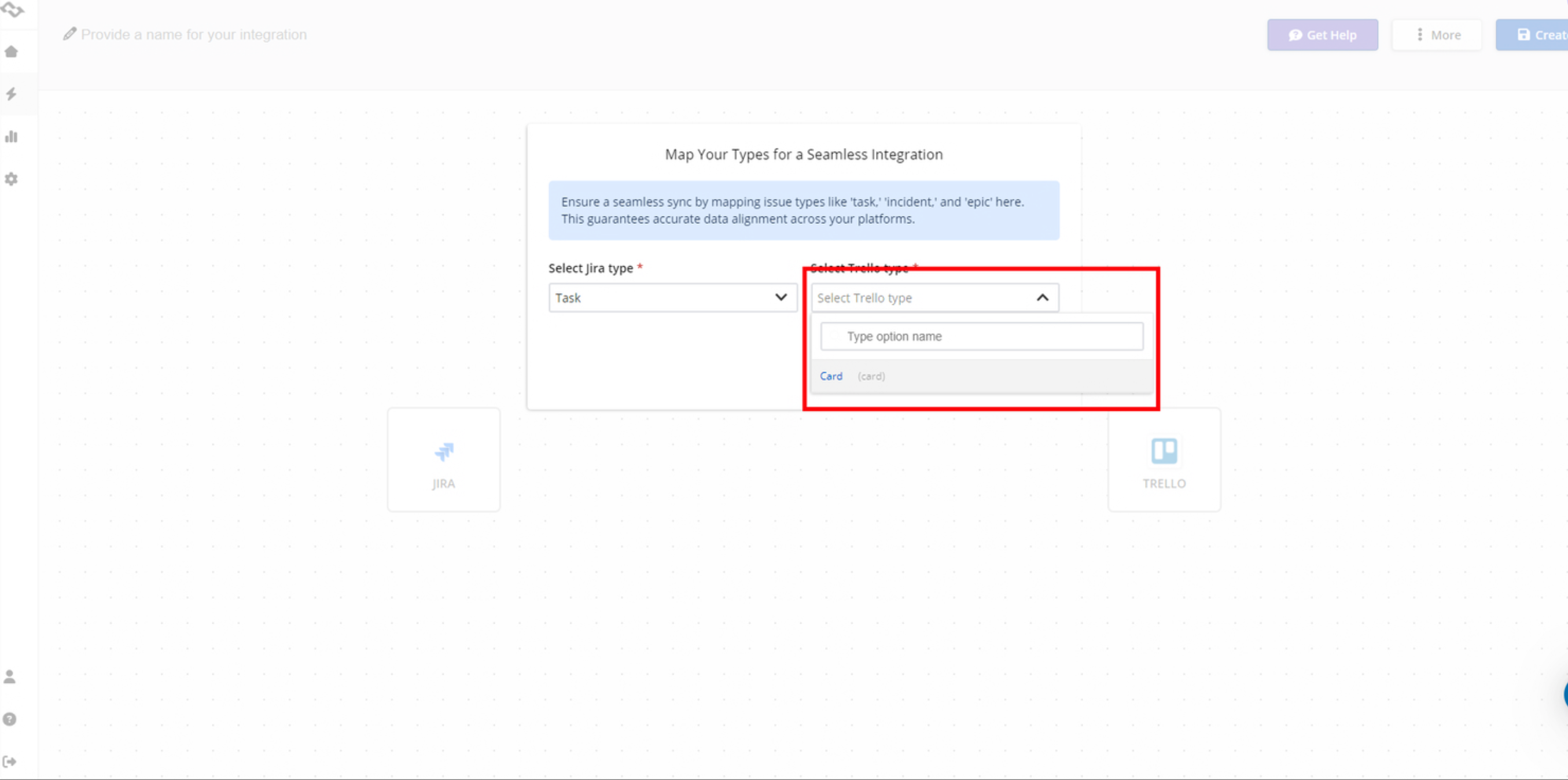Click the JIRA platform card
Viewport: 1568px width, 780px height.
pos(444,459)
